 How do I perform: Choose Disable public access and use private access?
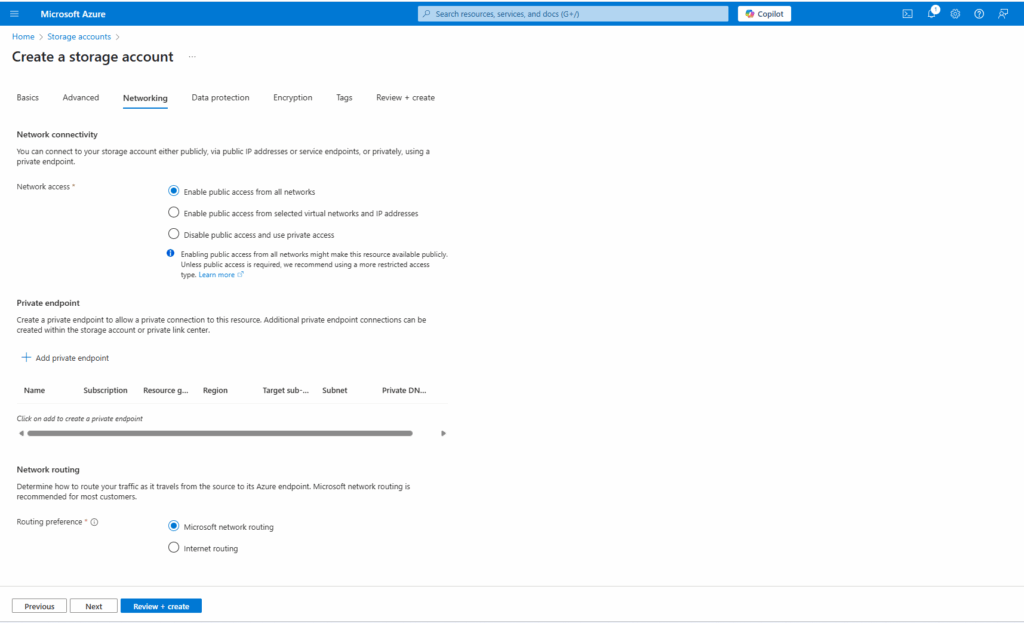point(174,234)
